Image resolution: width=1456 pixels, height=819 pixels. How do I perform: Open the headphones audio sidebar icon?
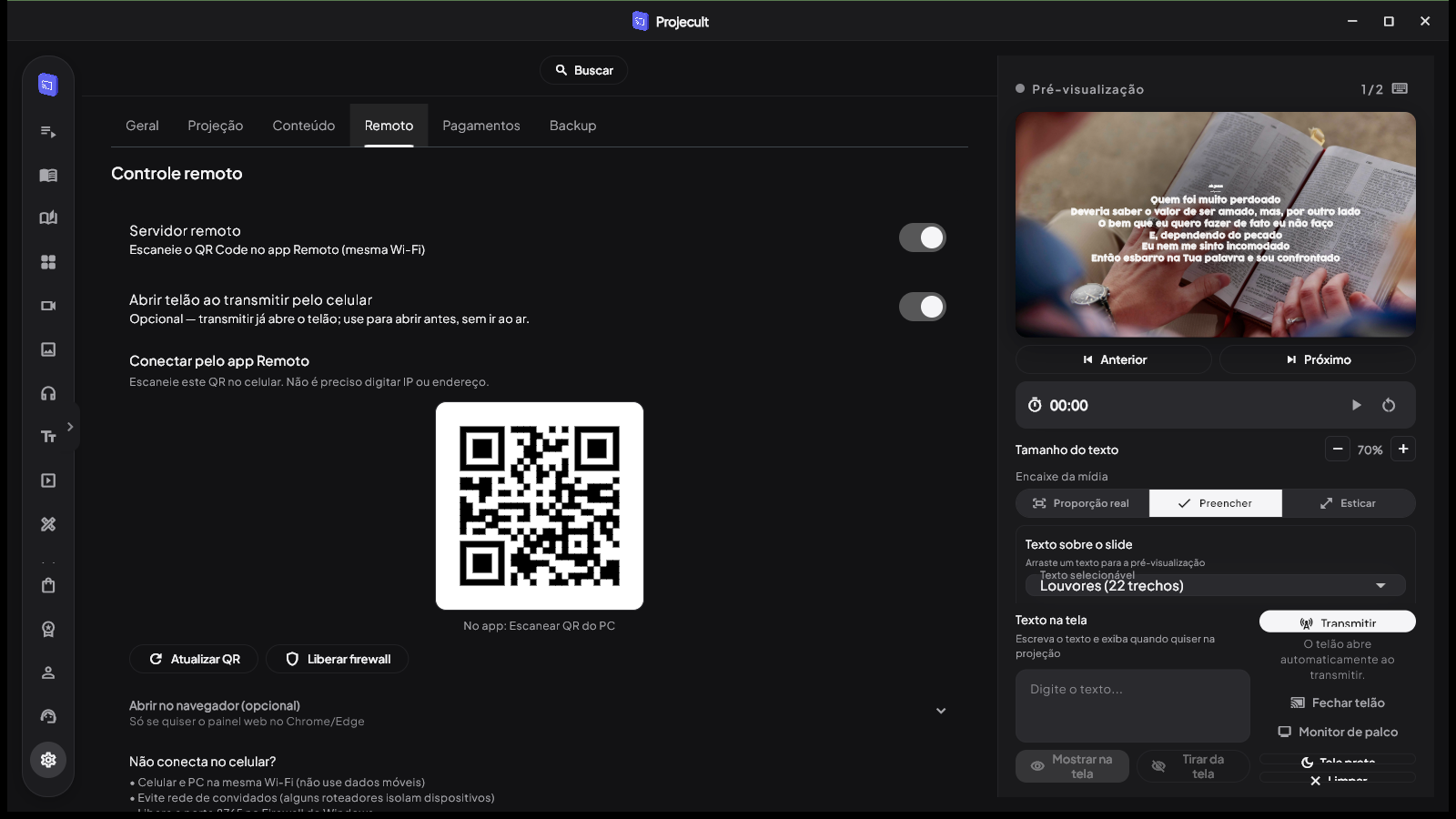[48, 393]
